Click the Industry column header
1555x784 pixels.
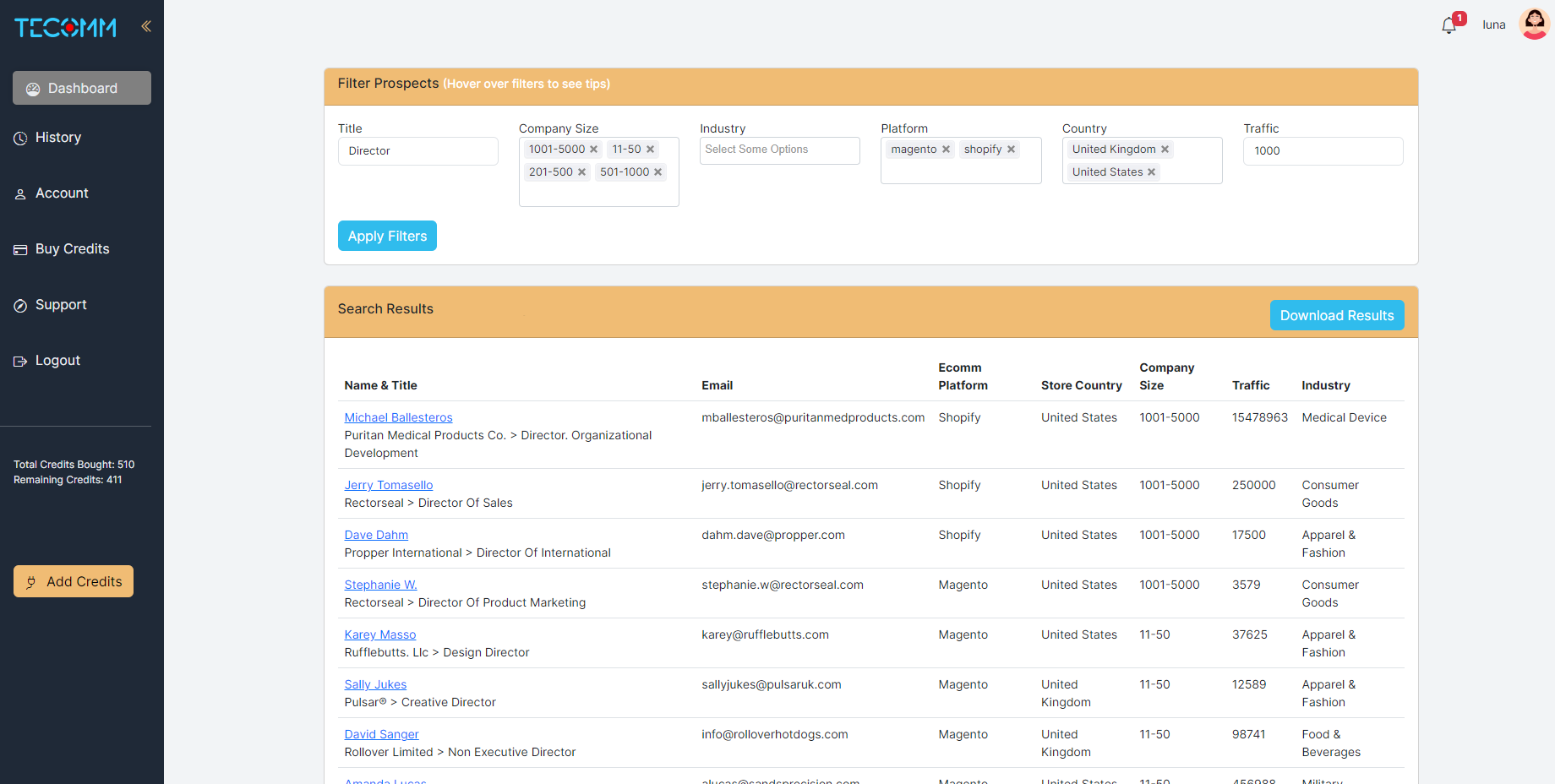(1325, 385)
